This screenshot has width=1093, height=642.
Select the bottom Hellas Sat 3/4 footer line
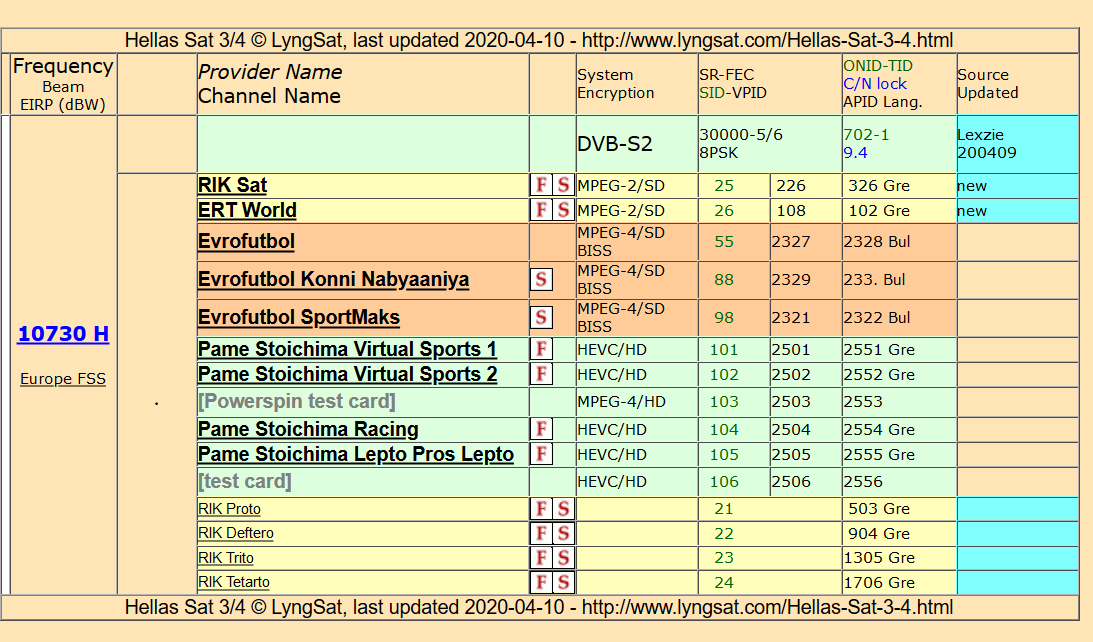[540, 607]
